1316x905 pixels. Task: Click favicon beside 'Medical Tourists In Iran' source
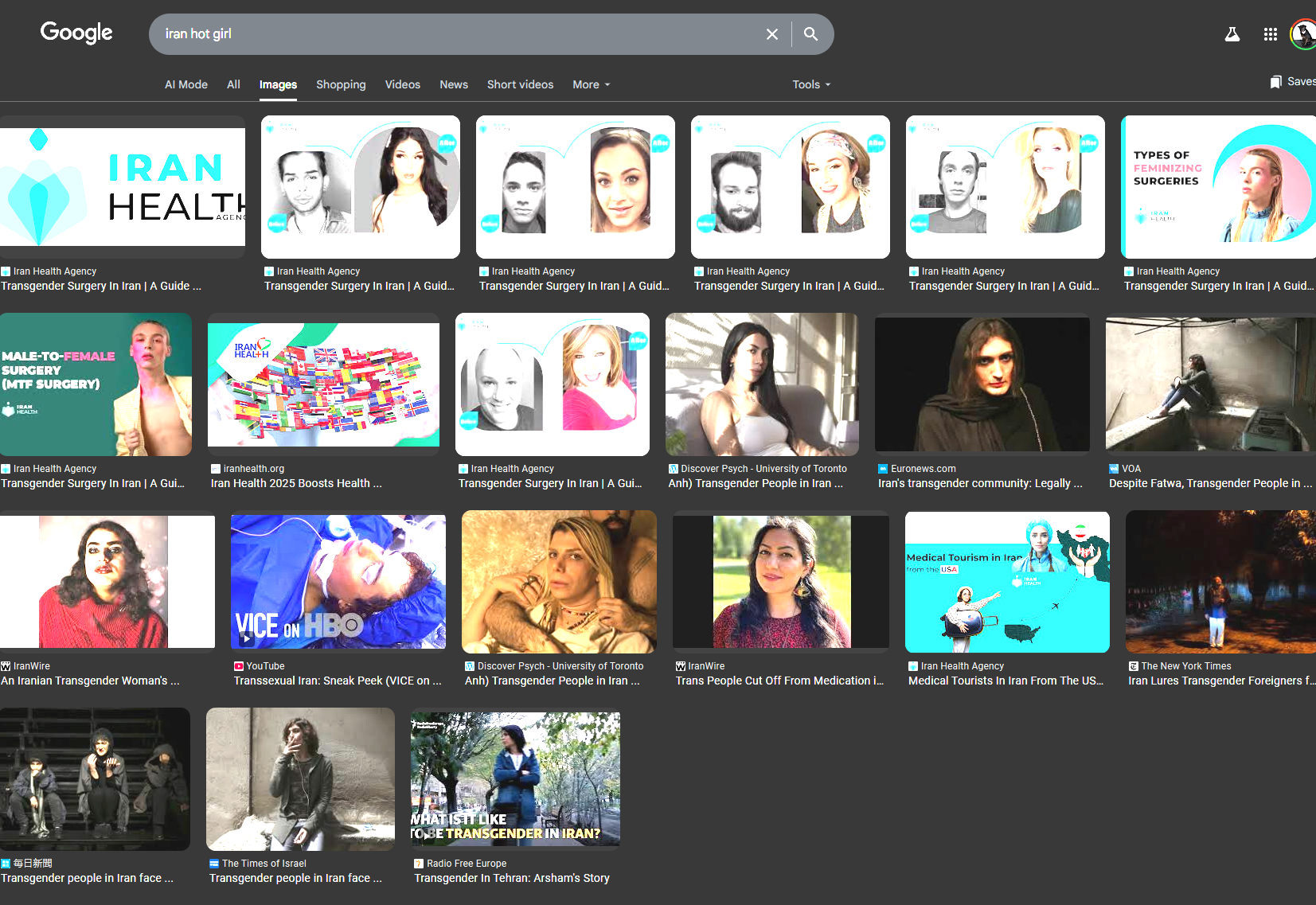point(913,666)
